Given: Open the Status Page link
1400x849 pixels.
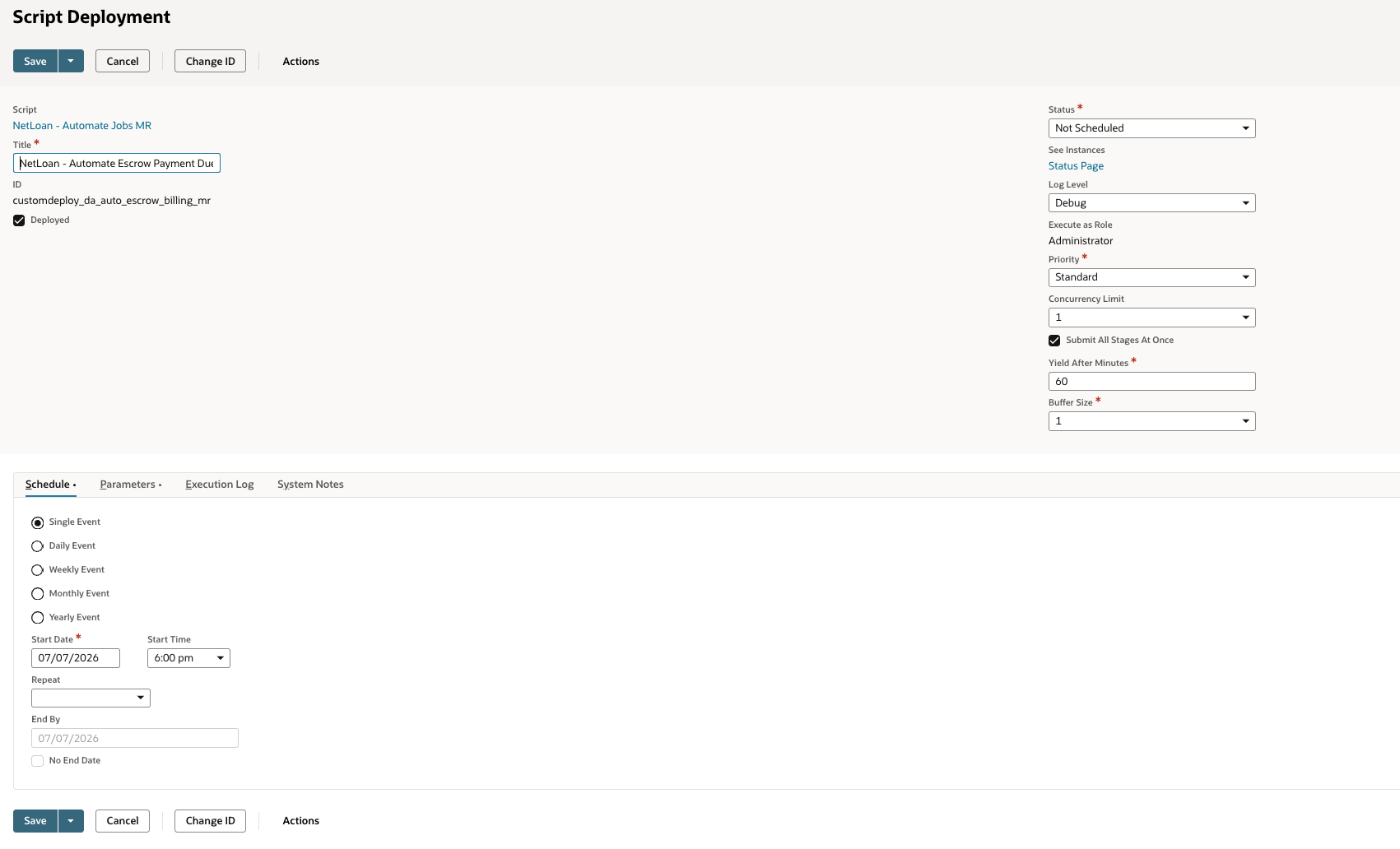Looking at the screenshot, I should (x=1076, y=166).
